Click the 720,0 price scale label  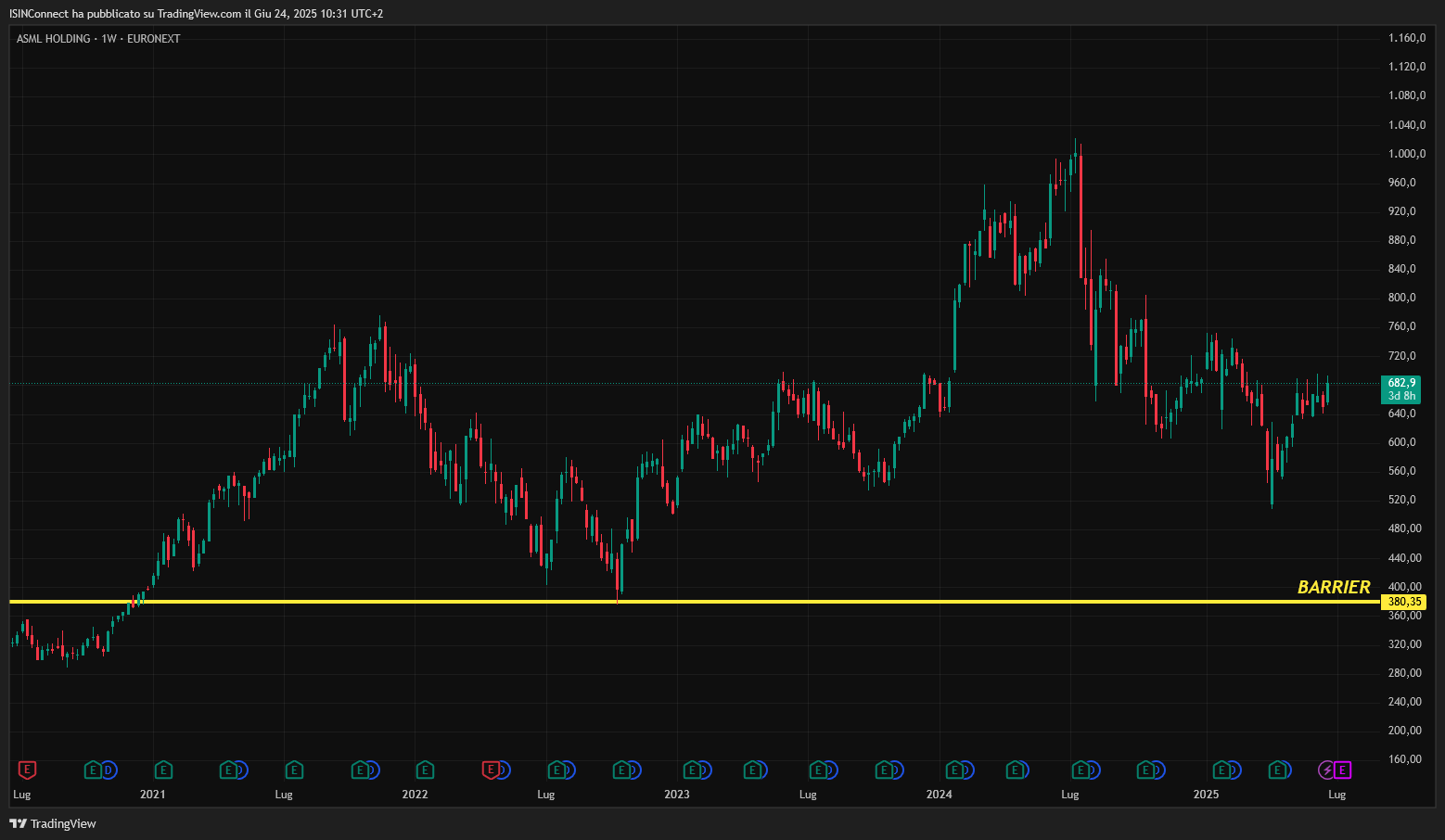pyautogui.click(x=1402, y=356)
